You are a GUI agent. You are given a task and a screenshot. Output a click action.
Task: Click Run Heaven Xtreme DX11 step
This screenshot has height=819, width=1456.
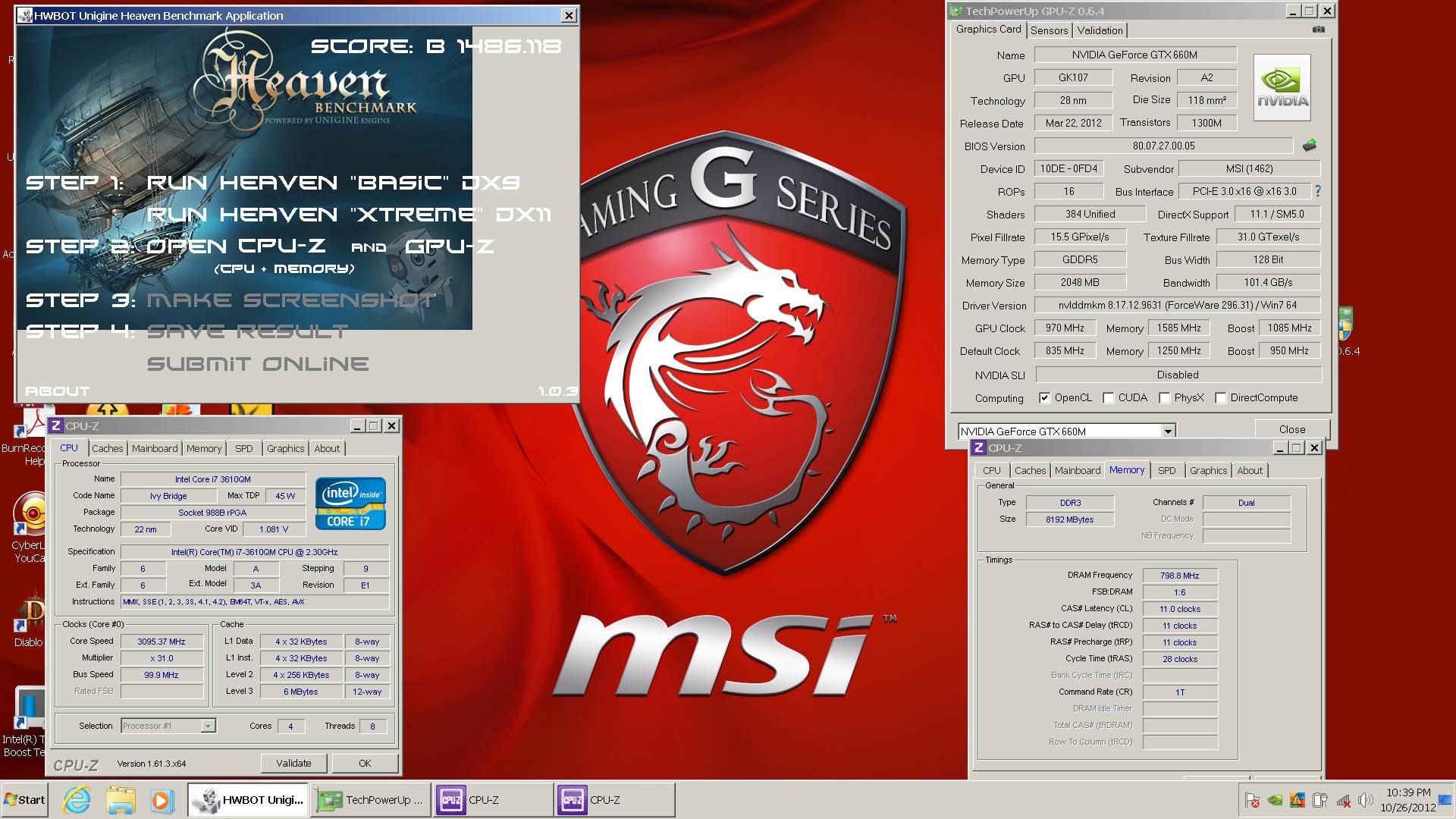click(x=348, y=215)
